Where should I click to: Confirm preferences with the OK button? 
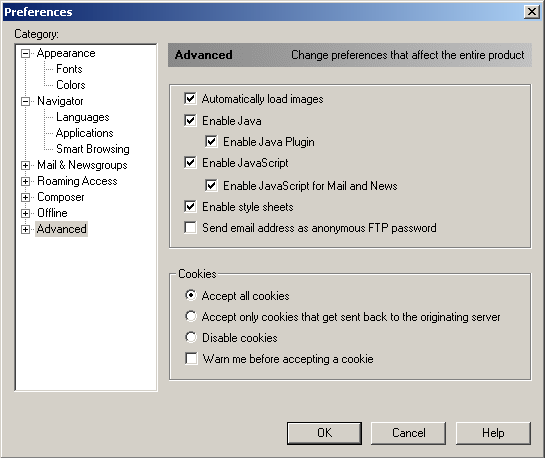(324, 433)
